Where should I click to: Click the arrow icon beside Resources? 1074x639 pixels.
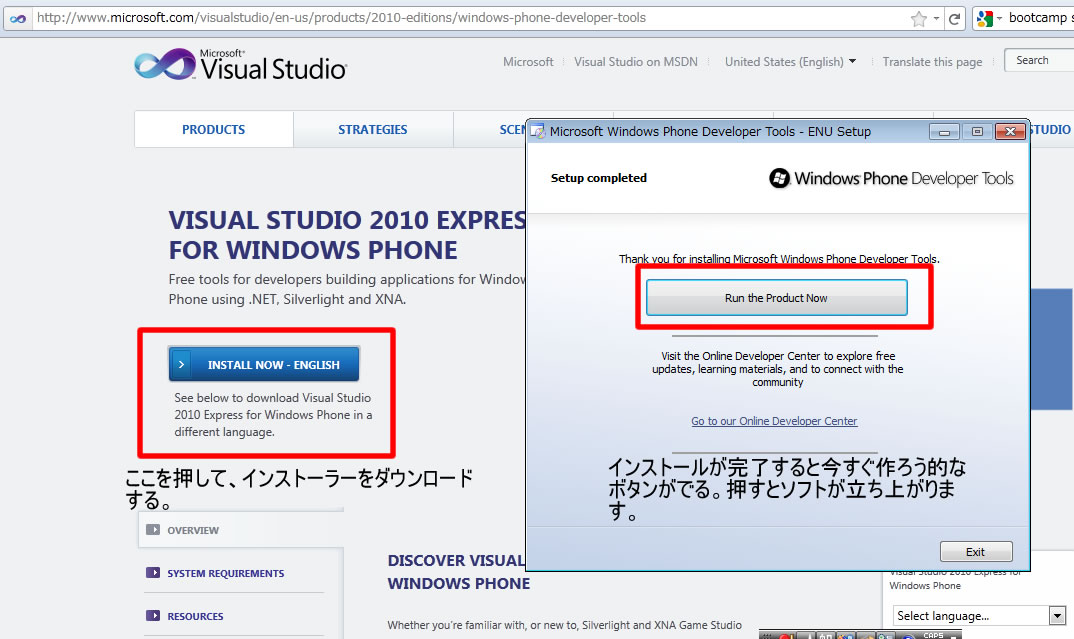click(x=153, y=616)
